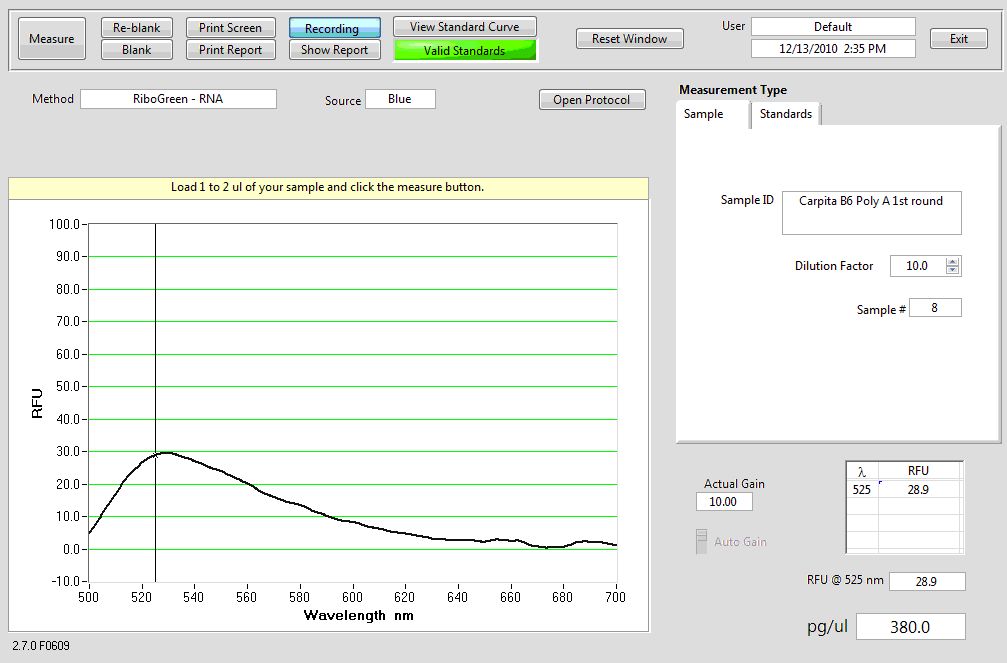The height and width of the screenshot is (663, 1007).
Task: Click the Print Report button
Action: pyautogui.click(x=230, y=50)
